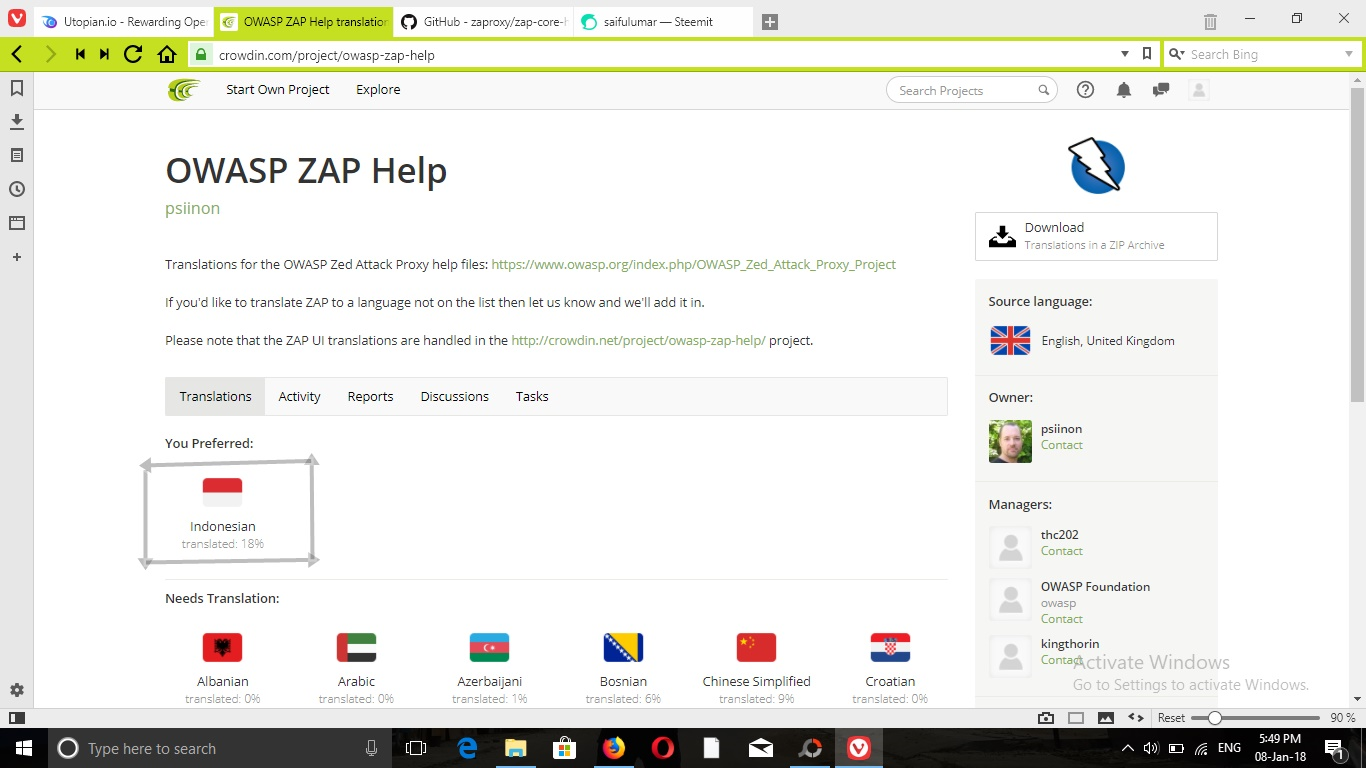Click Contact under manager thc202
Viewport: 1366px width, 768px height.
tap(1061, 551)
